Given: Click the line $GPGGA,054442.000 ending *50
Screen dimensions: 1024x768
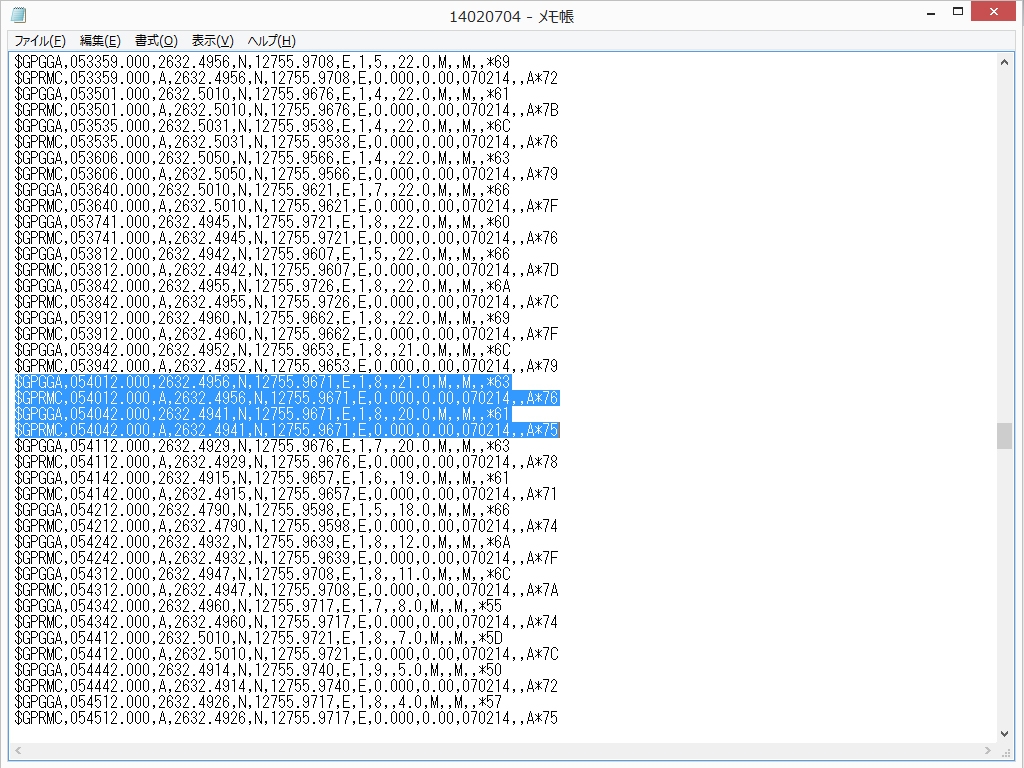Looking at the screenshot, I should [258, 670].
